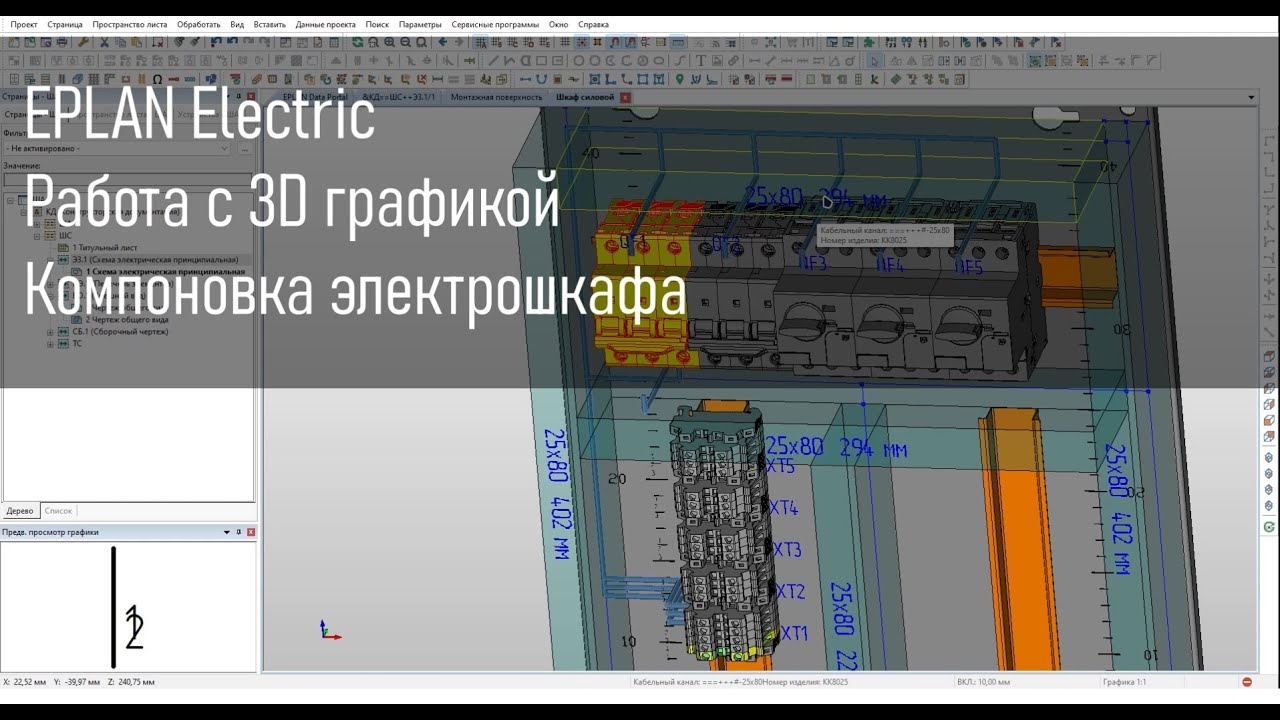Click the green location pin icon
The width and height of the screenshot is (1280, 720).
coord(679,79)
